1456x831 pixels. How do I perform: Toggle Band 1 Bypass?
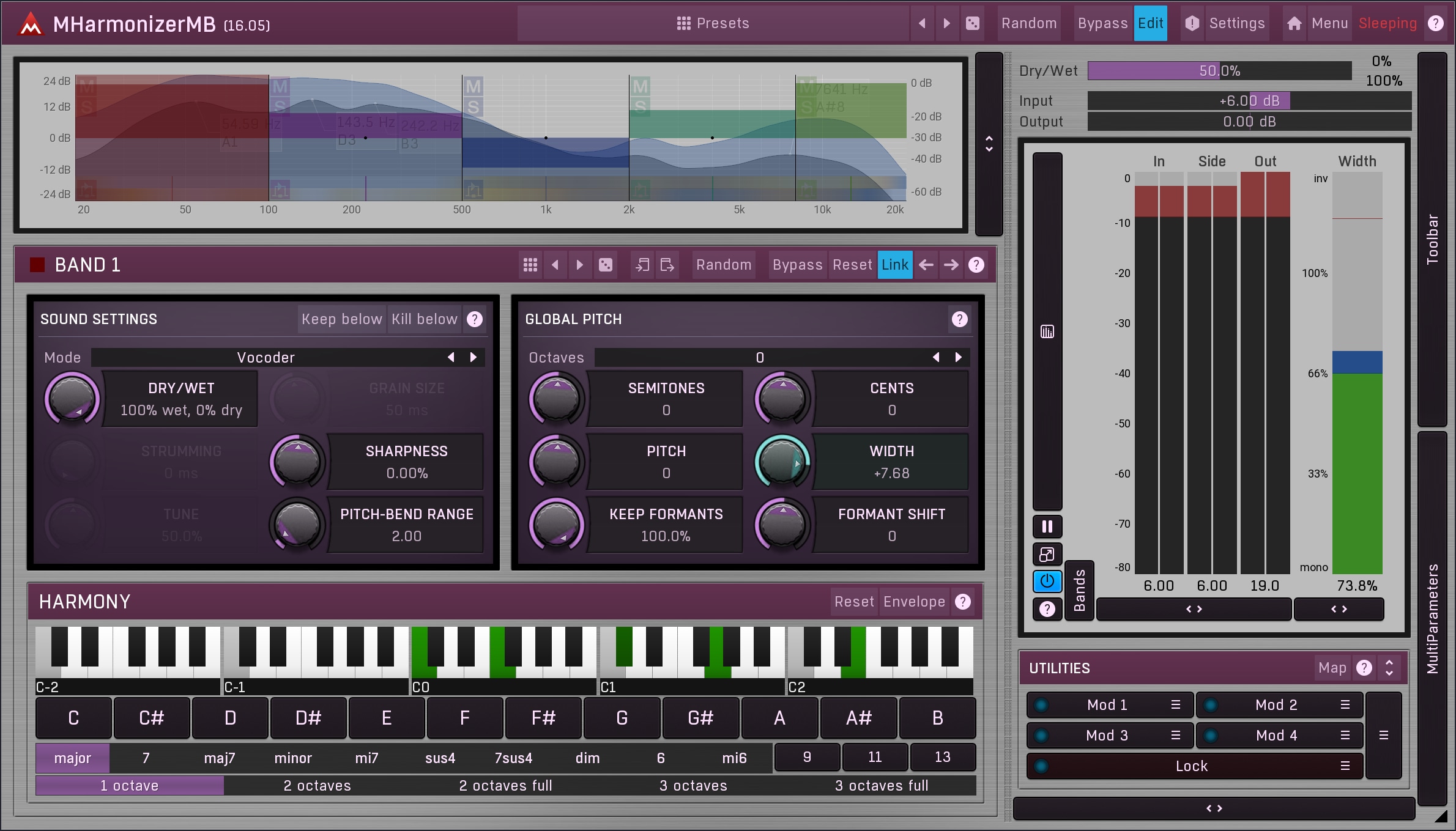click(797, 265)
